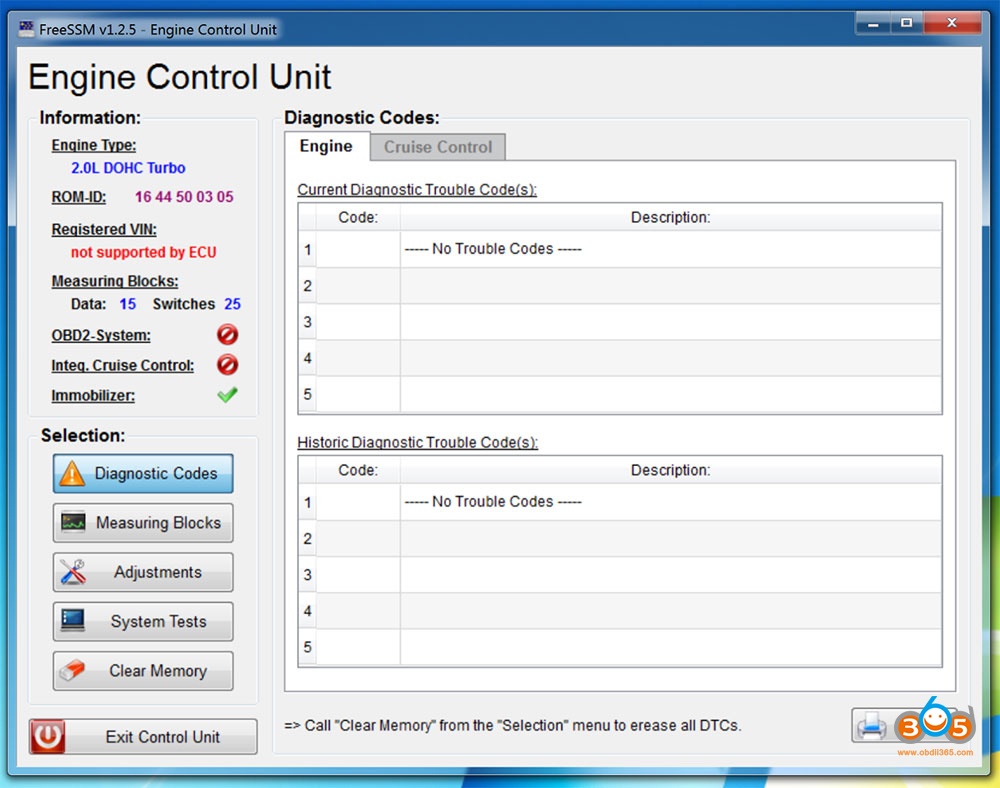Viewport: 1000px width, 788px height.
Task: Click the 'Current Diagnostic Trouble Code(s):' heading
Action: click(417, 190)
